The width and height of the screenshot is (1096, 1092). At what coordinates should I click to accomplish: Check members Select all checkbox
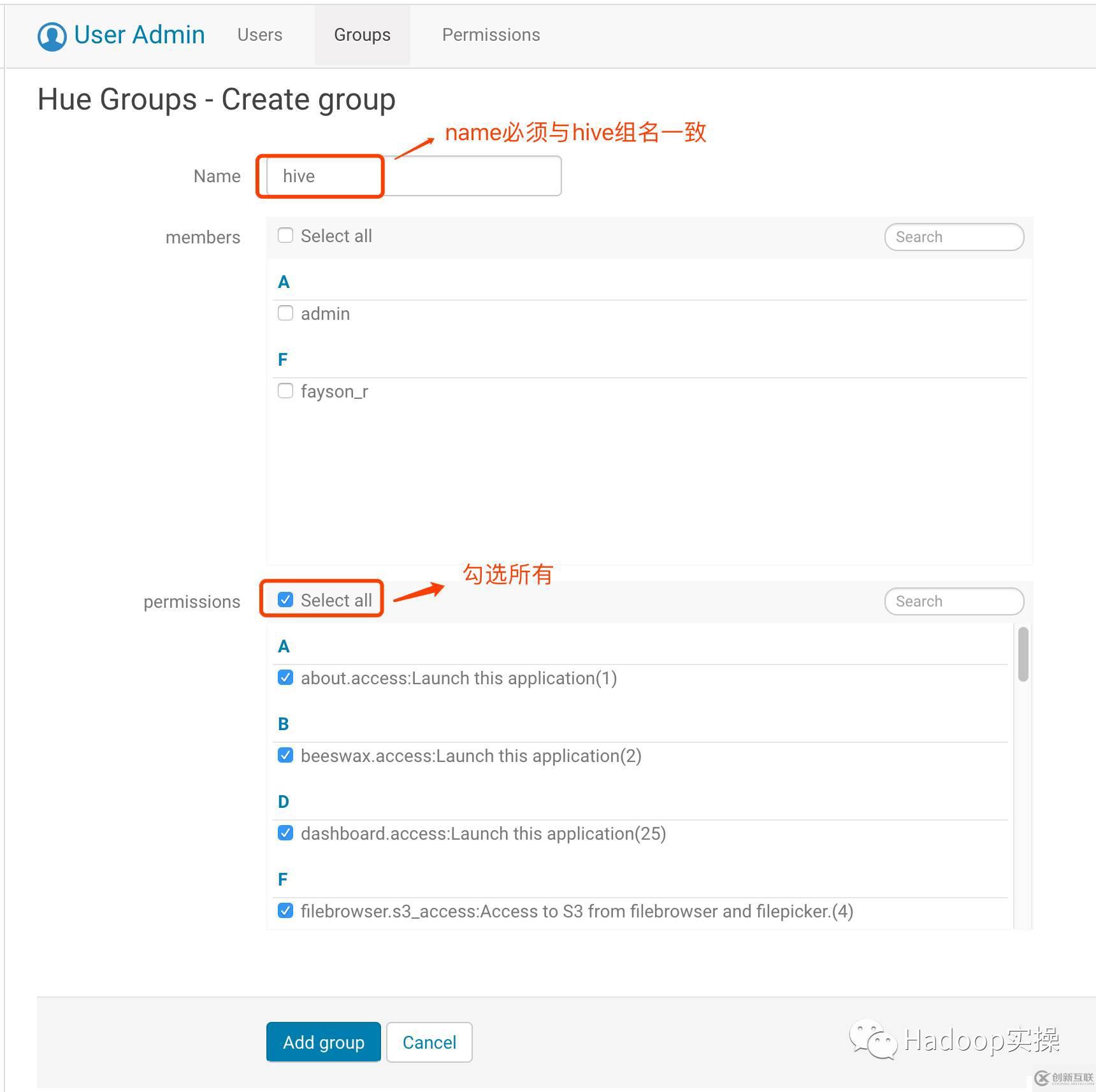click(x=285, y=236)
